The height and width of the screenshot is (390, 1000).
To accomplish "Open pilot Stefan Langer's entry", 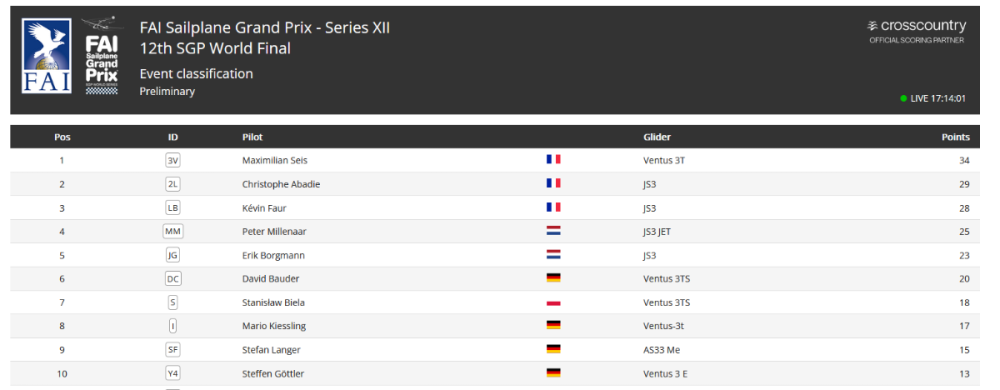I will pos(271,350).
